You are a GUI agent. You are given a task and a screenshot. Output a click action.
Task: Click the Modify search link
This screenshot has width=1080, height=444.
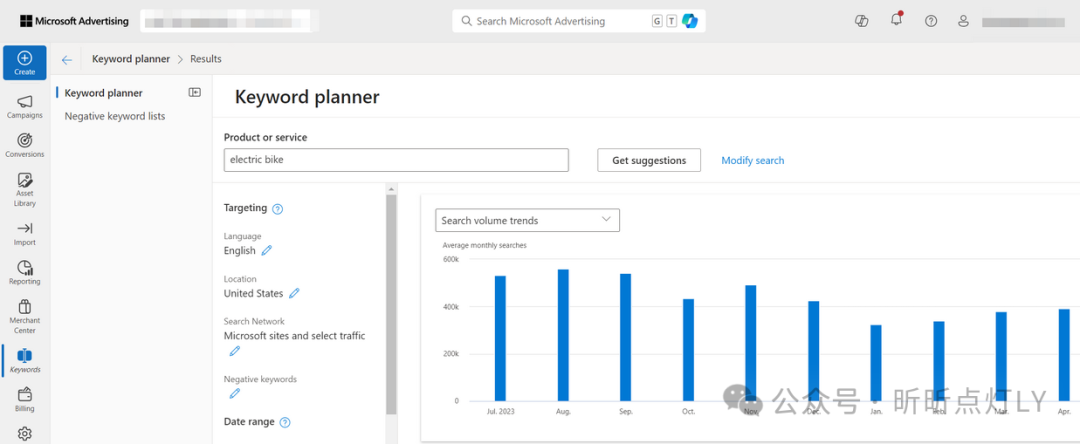(x=752, y=160)
